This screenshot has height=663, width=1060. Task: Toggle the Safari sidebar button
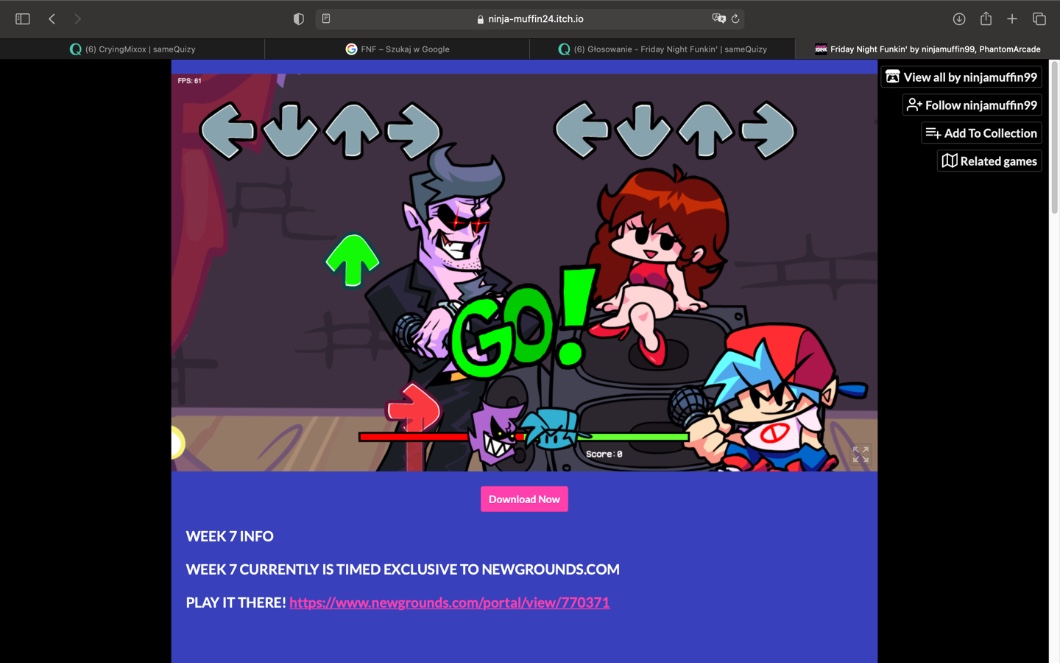[22, 19]
